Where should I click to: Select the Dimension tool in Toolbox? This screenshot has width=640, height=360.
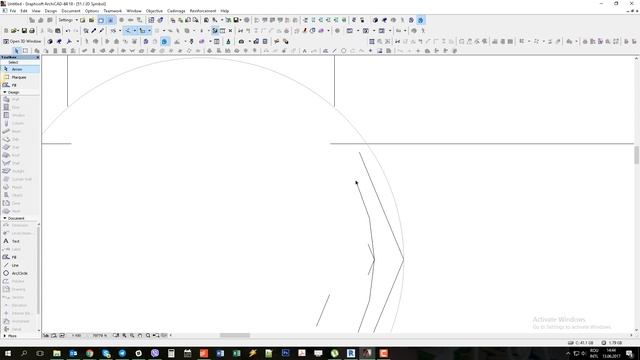point(19,225)
